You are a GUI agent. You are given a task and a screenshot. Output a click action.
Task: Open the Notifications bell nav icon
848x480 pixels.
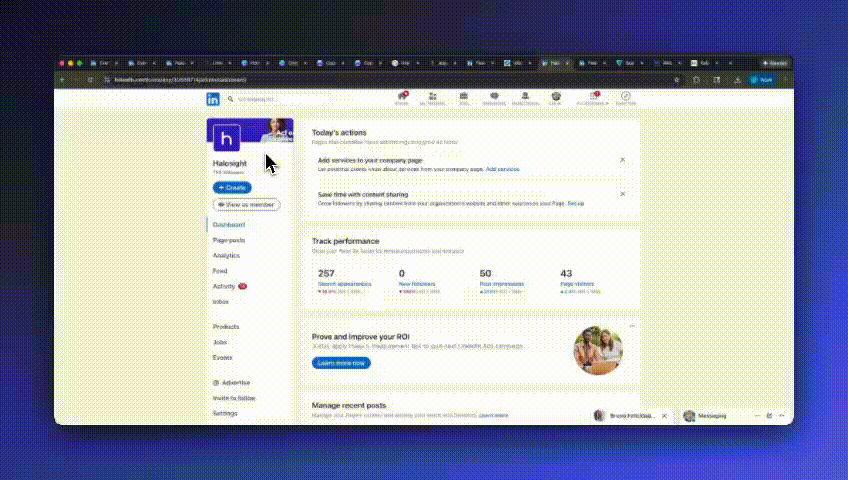525,98
